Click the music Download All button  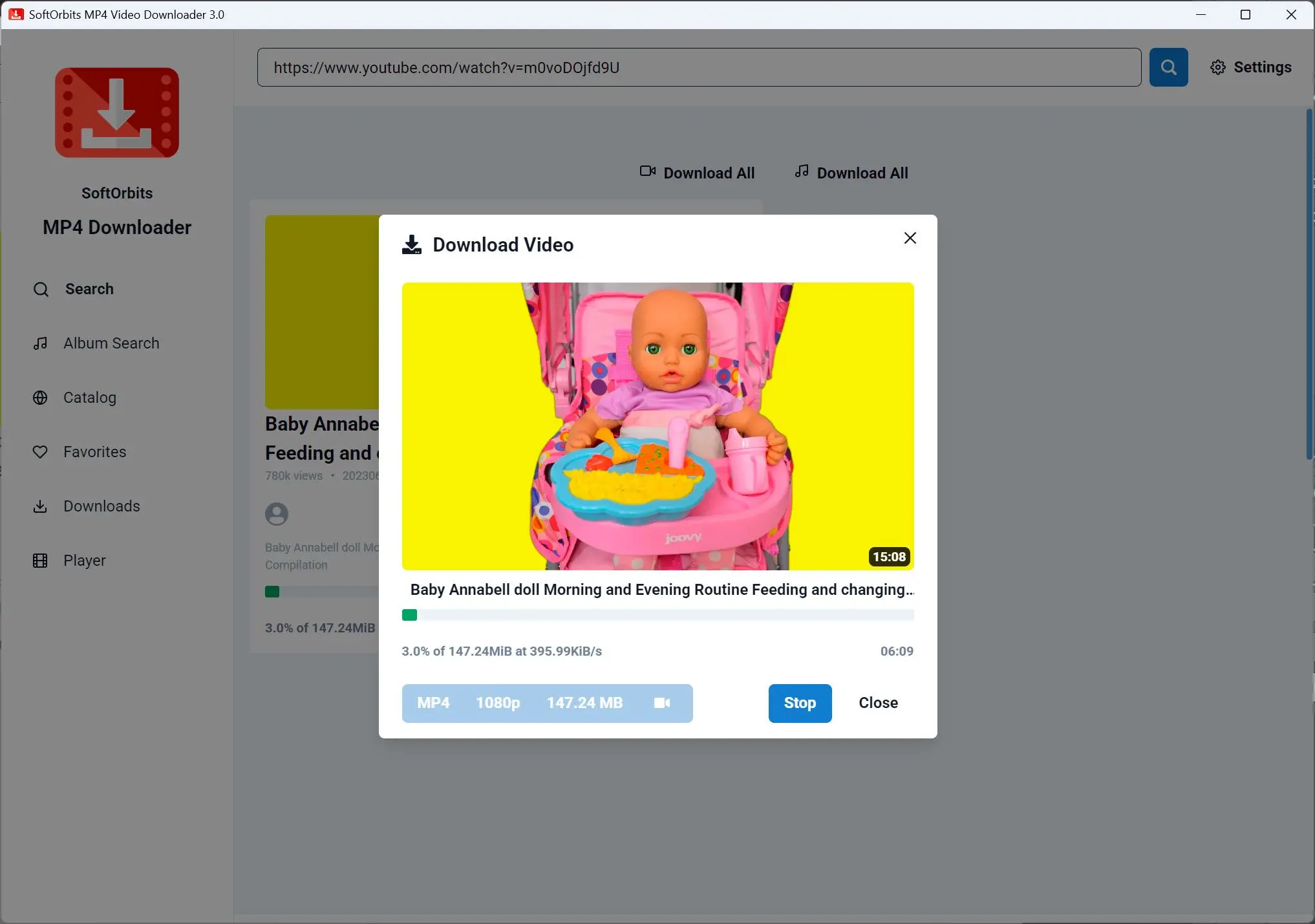pyautogui.click(x=851, y=173)
